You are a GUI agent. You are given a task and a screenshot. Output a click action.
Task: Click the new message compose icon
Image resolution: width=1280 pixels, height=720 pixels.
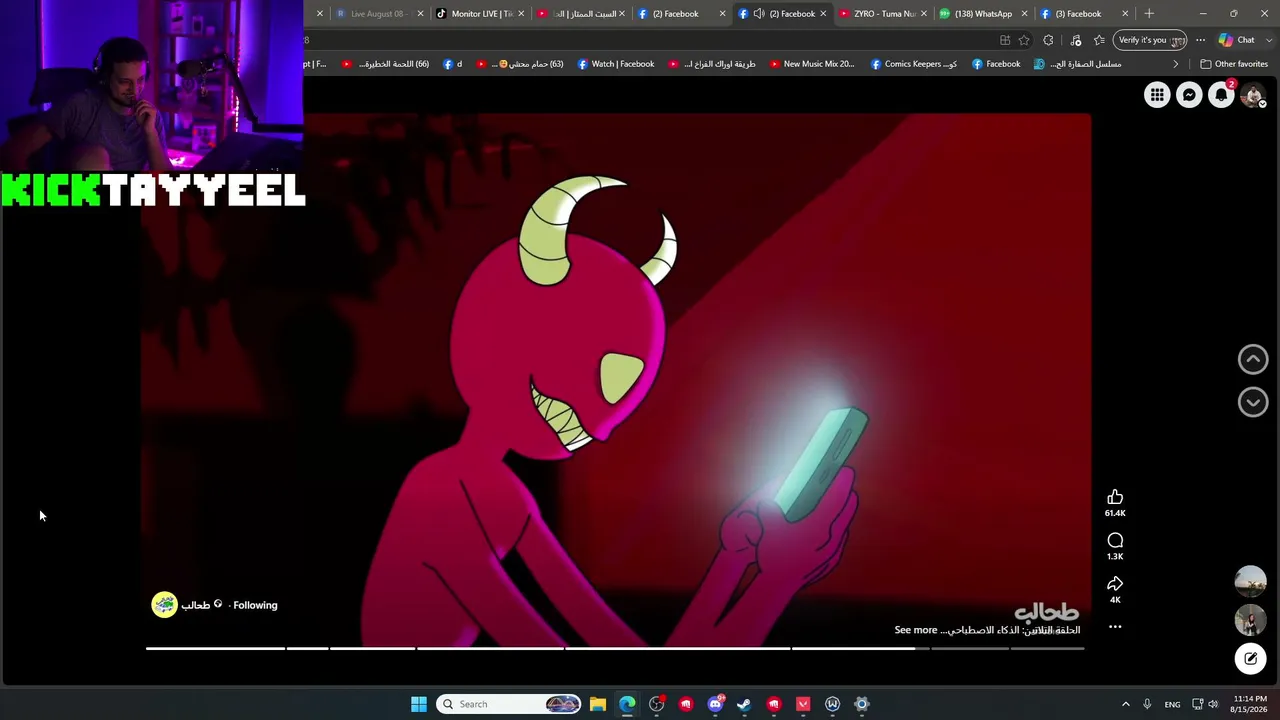tap(1251, 659)
